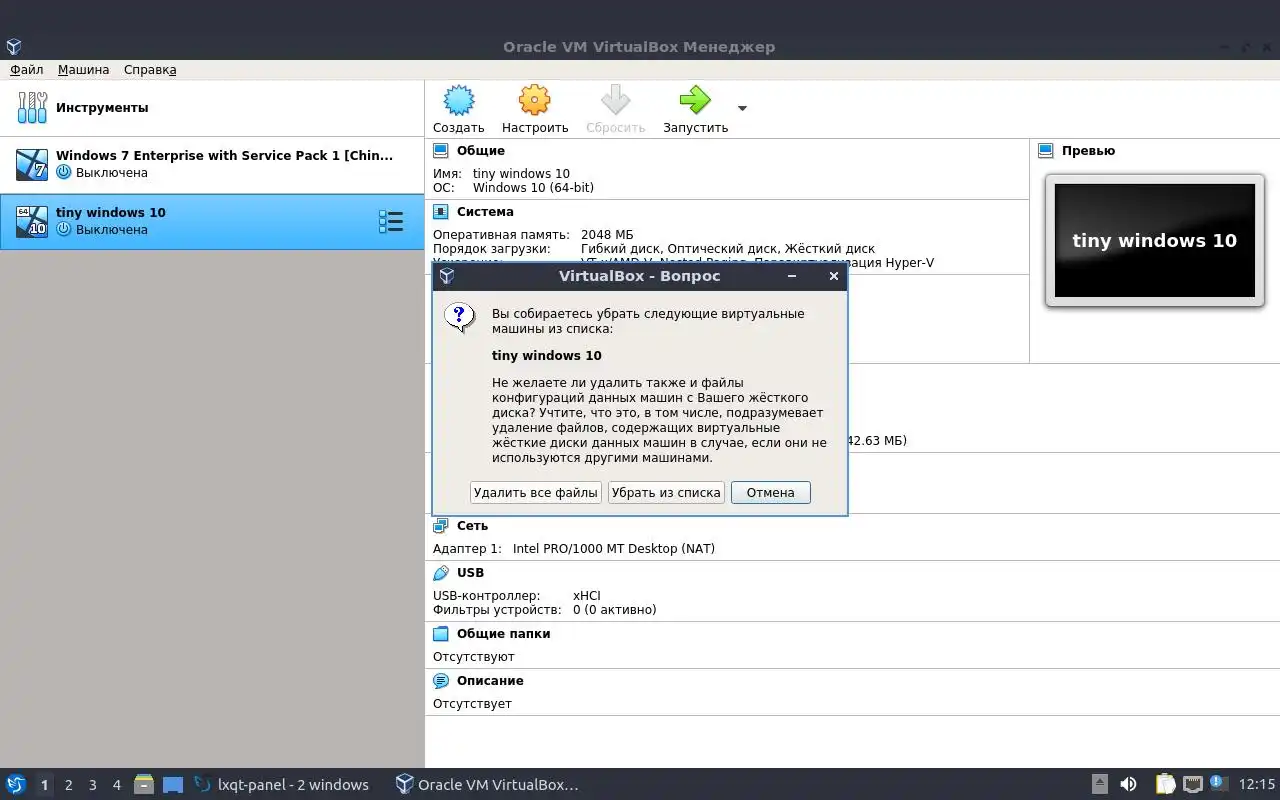Close the VirtualBox - Вопрос dialog
This screenshot has height=800, width=1280.
click(834, 276)
